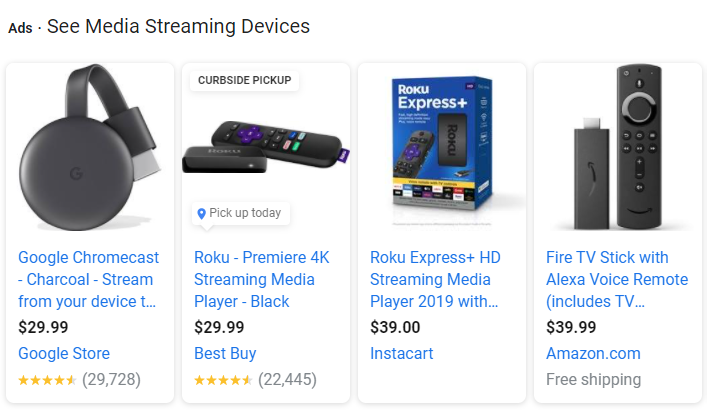This screenshot has width=707, height=415.
Task: Click the Pick up today label
Action: point(245,212)
